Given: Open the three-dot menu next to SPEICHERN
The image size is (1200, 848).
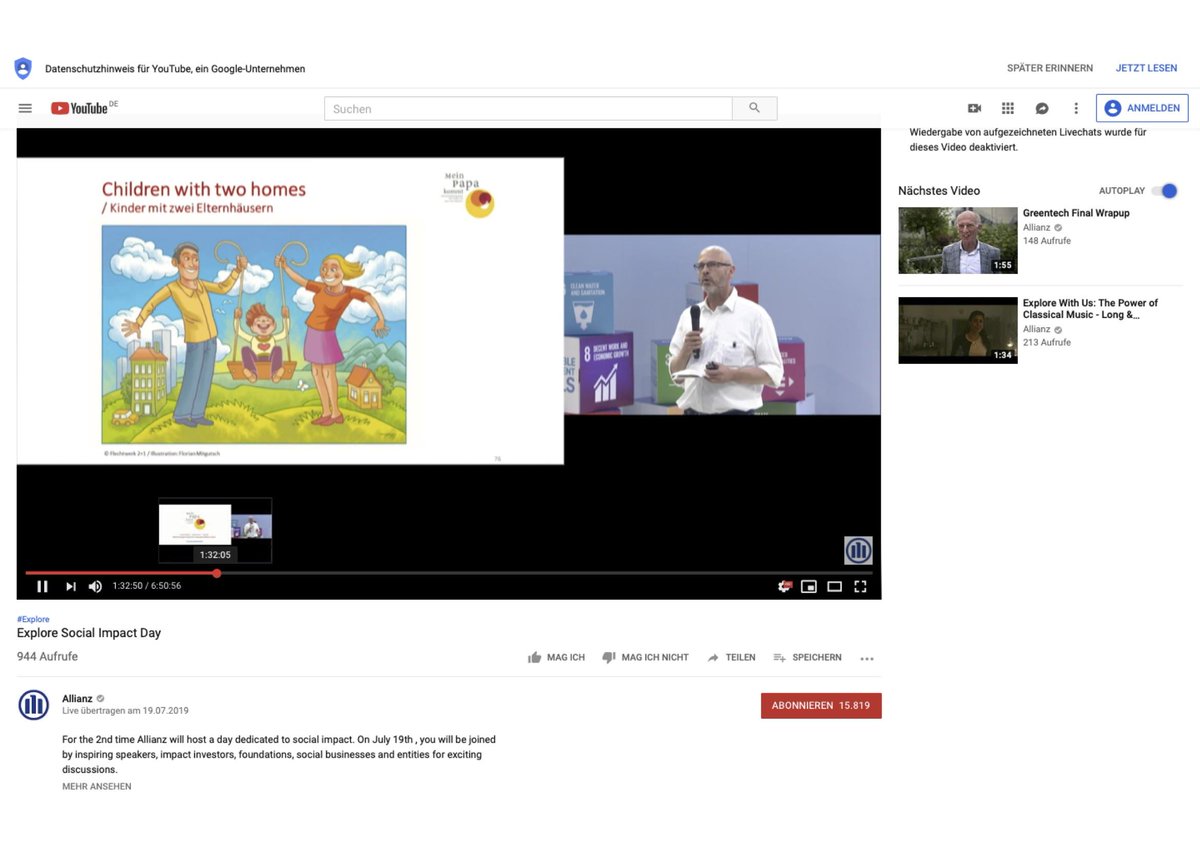Looking at the screenshot, I should tap(866, 657).
